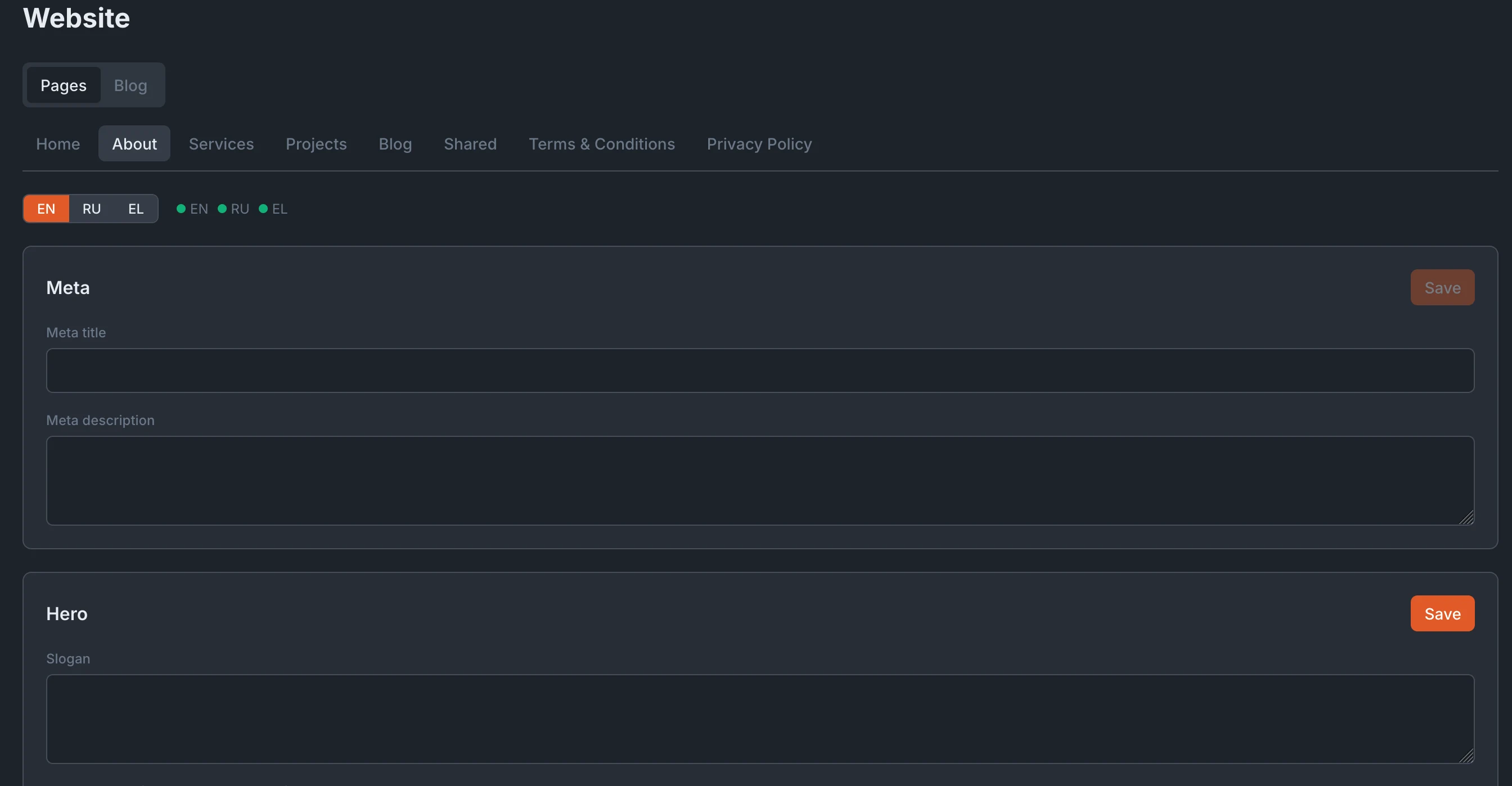Go to the Services page tab
The width and height of the screenshot is (1512, 786).
point(221,144)
